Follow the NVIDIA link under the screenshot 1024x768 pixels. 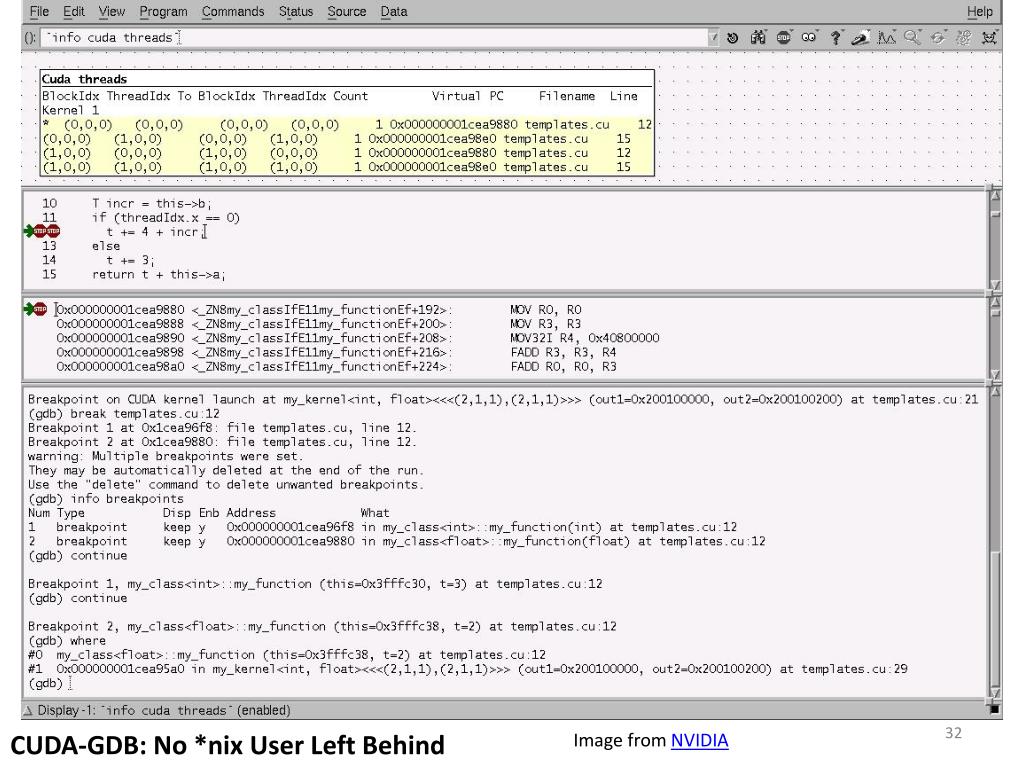699,741
